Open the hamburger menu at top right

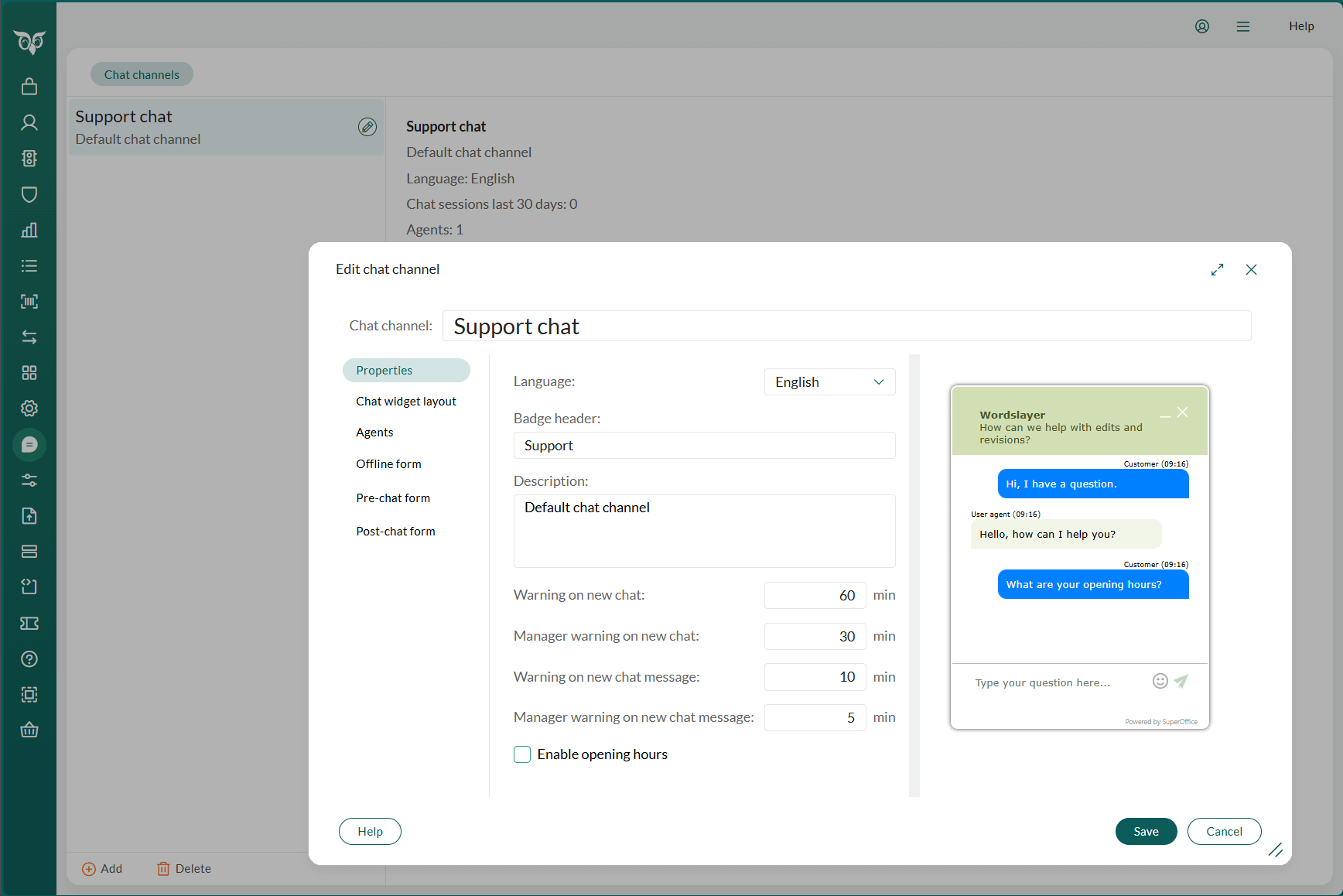(1242, 26)
